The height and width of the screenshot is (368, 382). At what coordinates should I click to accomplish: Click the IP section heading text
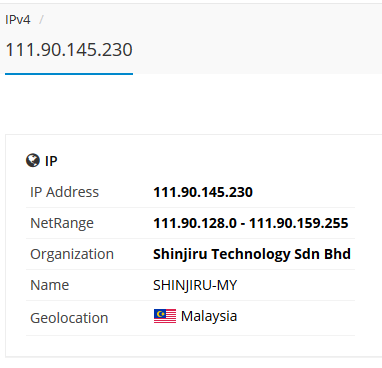click(x=51, y=161)
